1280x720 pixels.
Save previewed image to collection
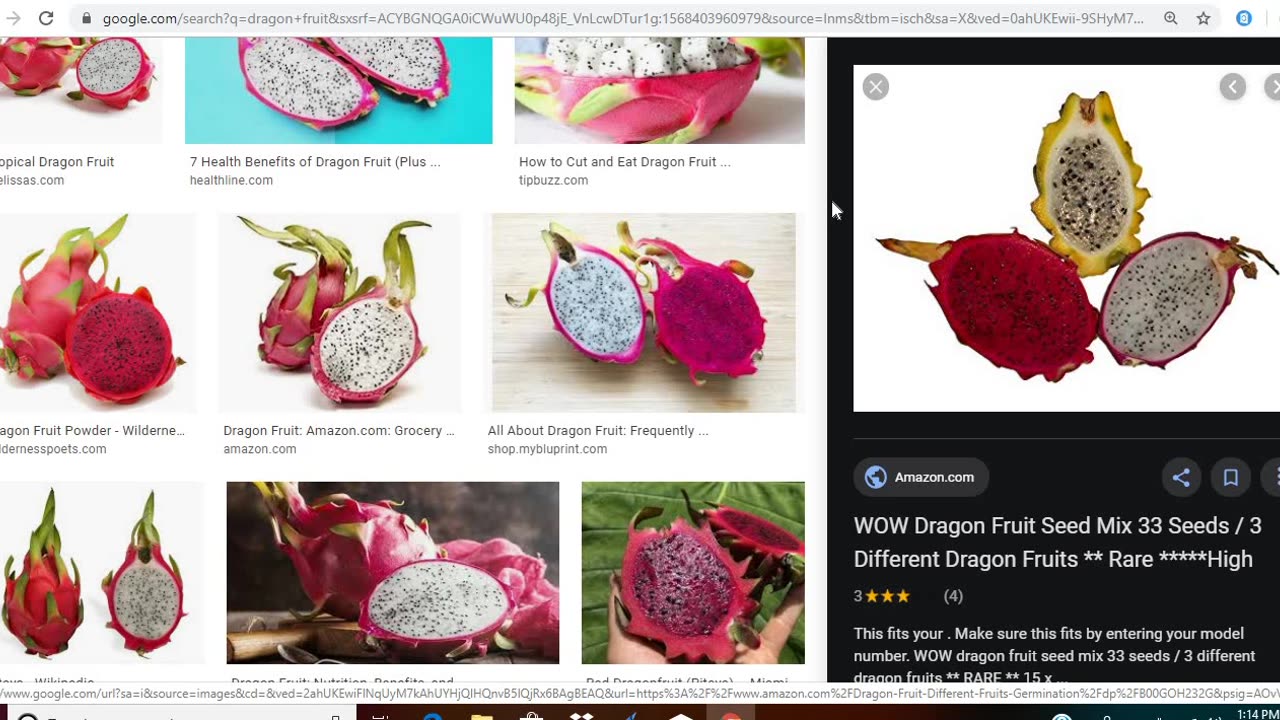point(1231,477)
